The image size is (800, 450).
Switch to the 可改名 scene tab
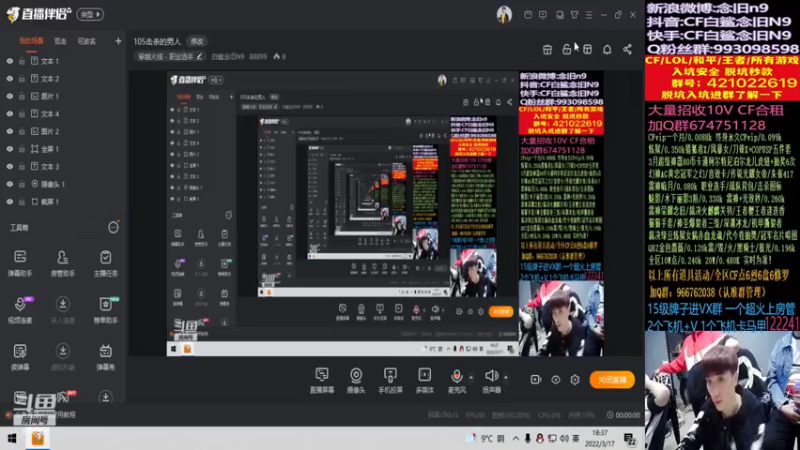pyautogui.click(x=86, y=41)
